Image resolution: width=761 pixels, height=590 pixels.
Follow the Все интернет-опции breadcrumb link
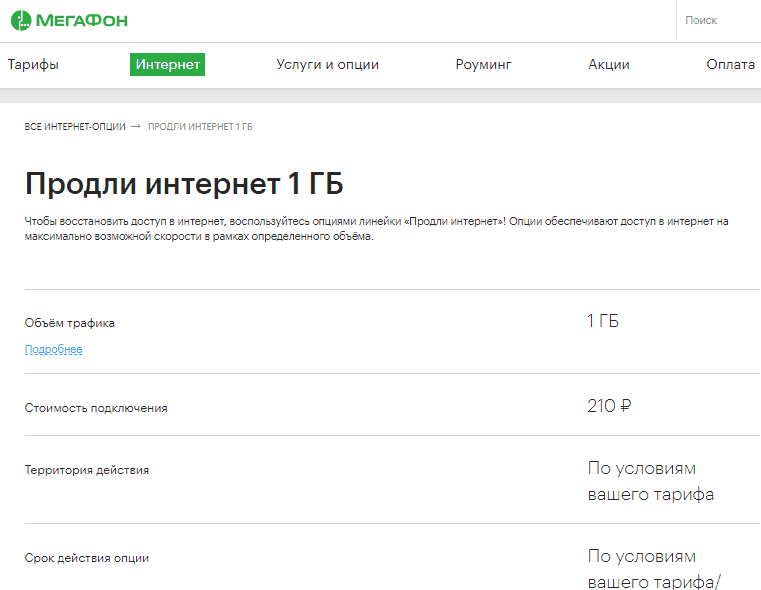click(x=75, y=127)
